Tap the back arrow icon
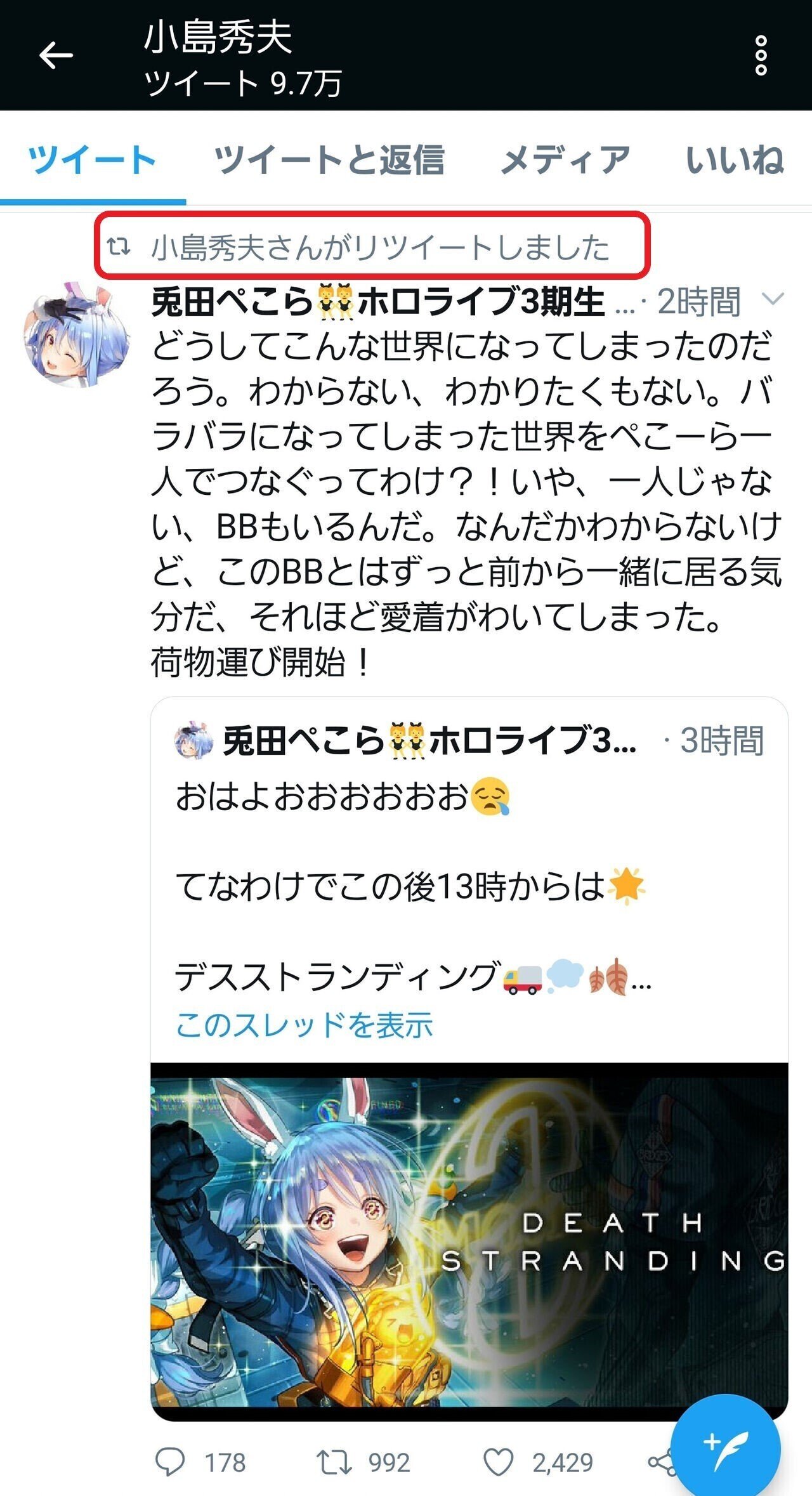The width and height of the screenshot is (812, 1496). point(56,56)
